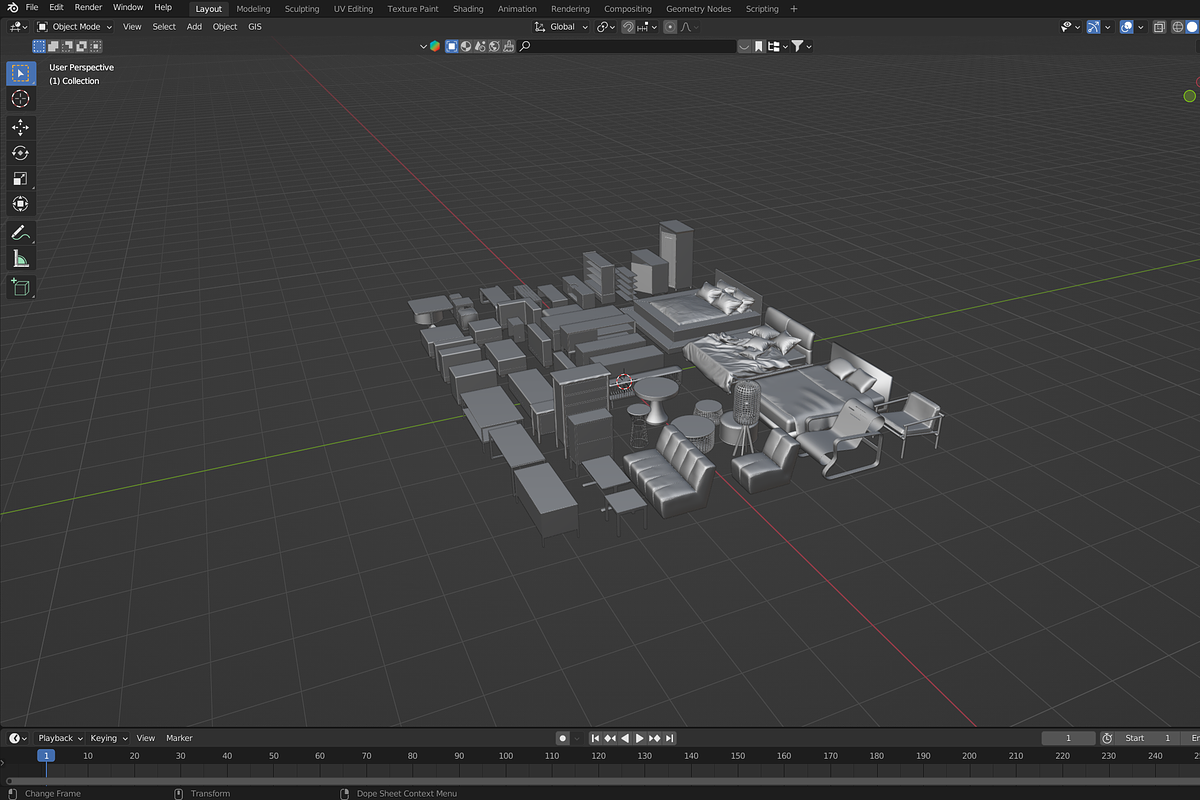This screenshot has height=800, width=1200.
Task: Open Global transform orientation dropdown
Action: (x=561, y=27)
